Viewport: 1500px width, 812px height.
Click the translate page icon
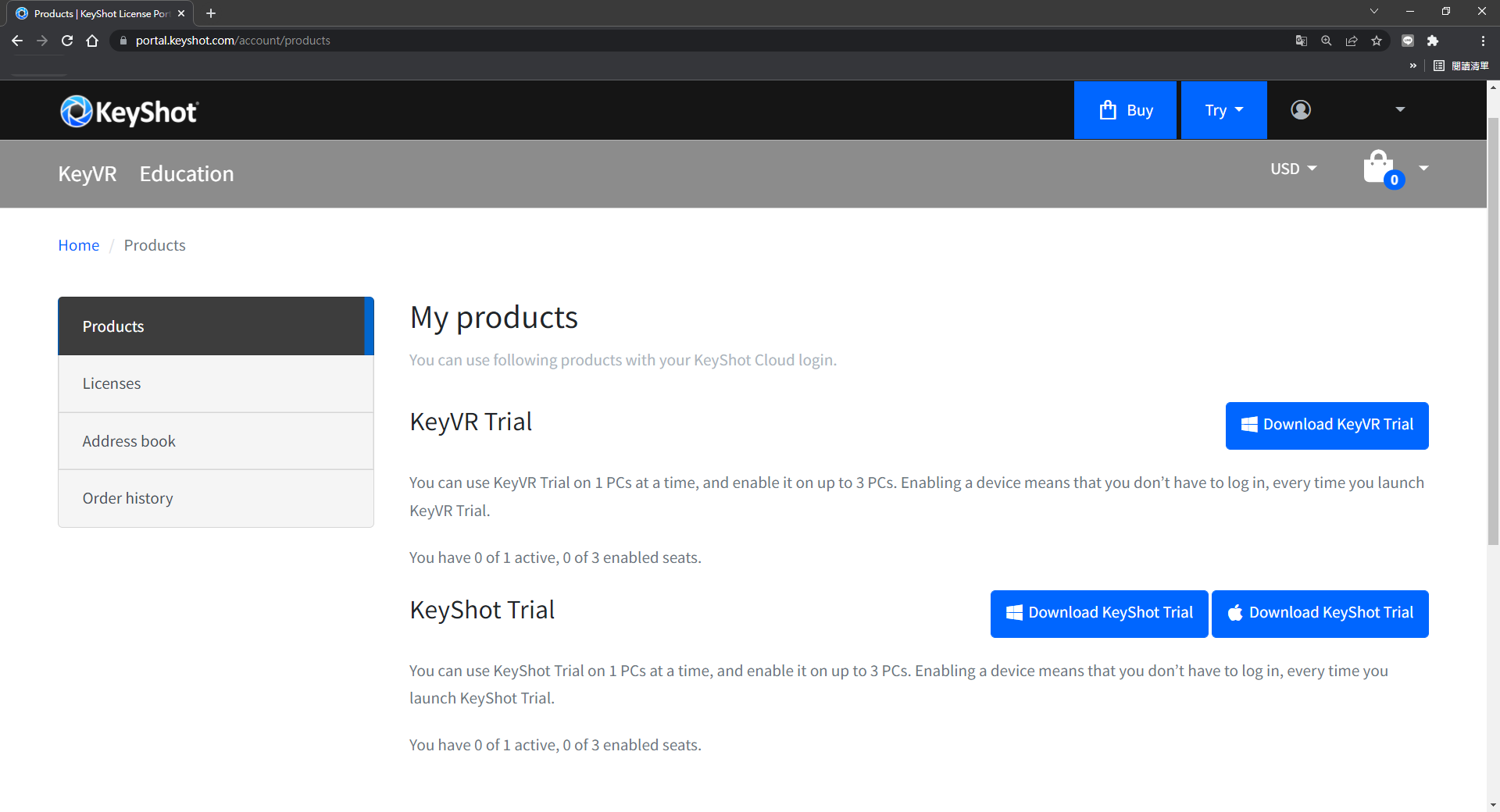pyautogui.click(x=1302, y=41)
